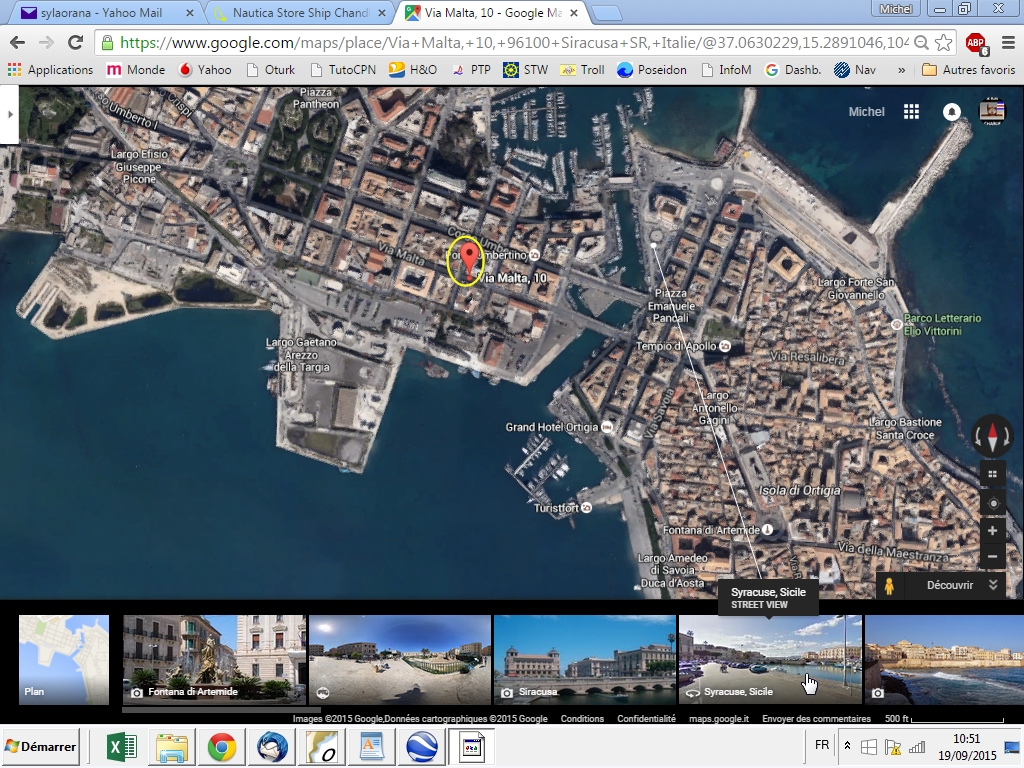Open the maps.google.it link
1024x768 pixels.
pos(719,718)
